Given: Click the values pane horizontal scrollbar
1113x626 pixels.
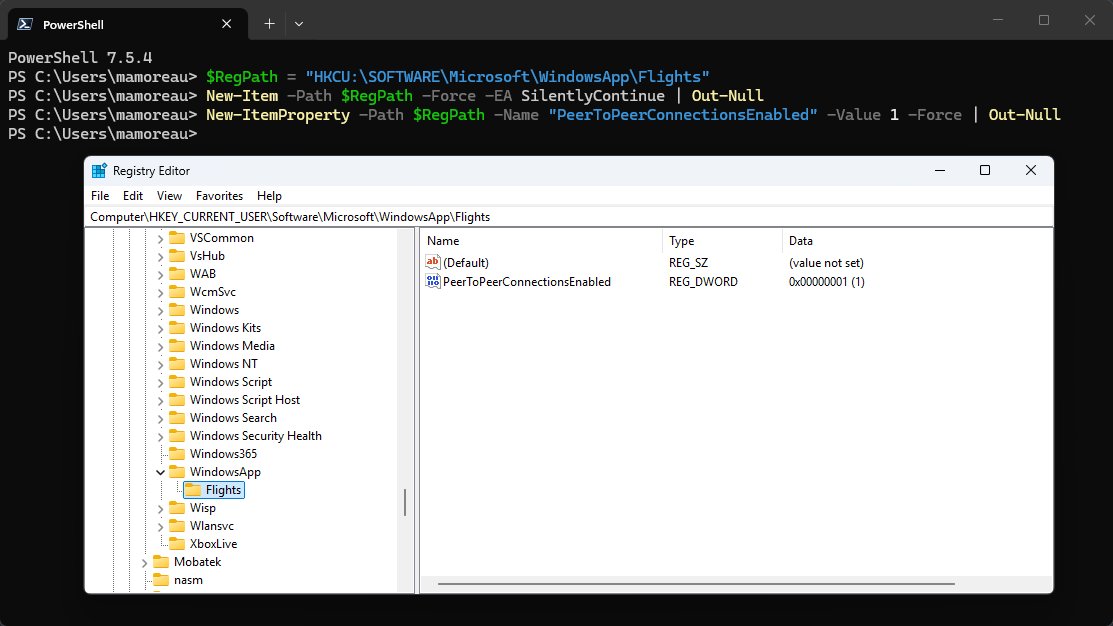Looking at the screenshot, I should (x=696, y=584).
